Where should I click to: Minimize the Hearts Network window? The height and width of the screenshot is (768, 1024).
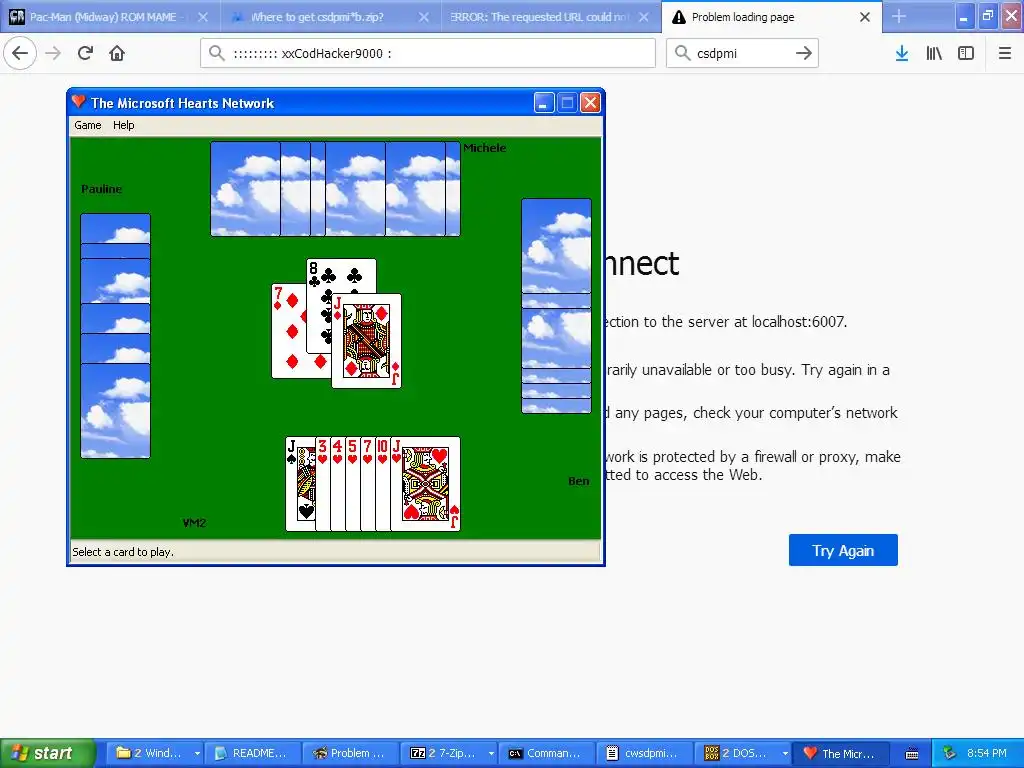[x=543, y=103]
